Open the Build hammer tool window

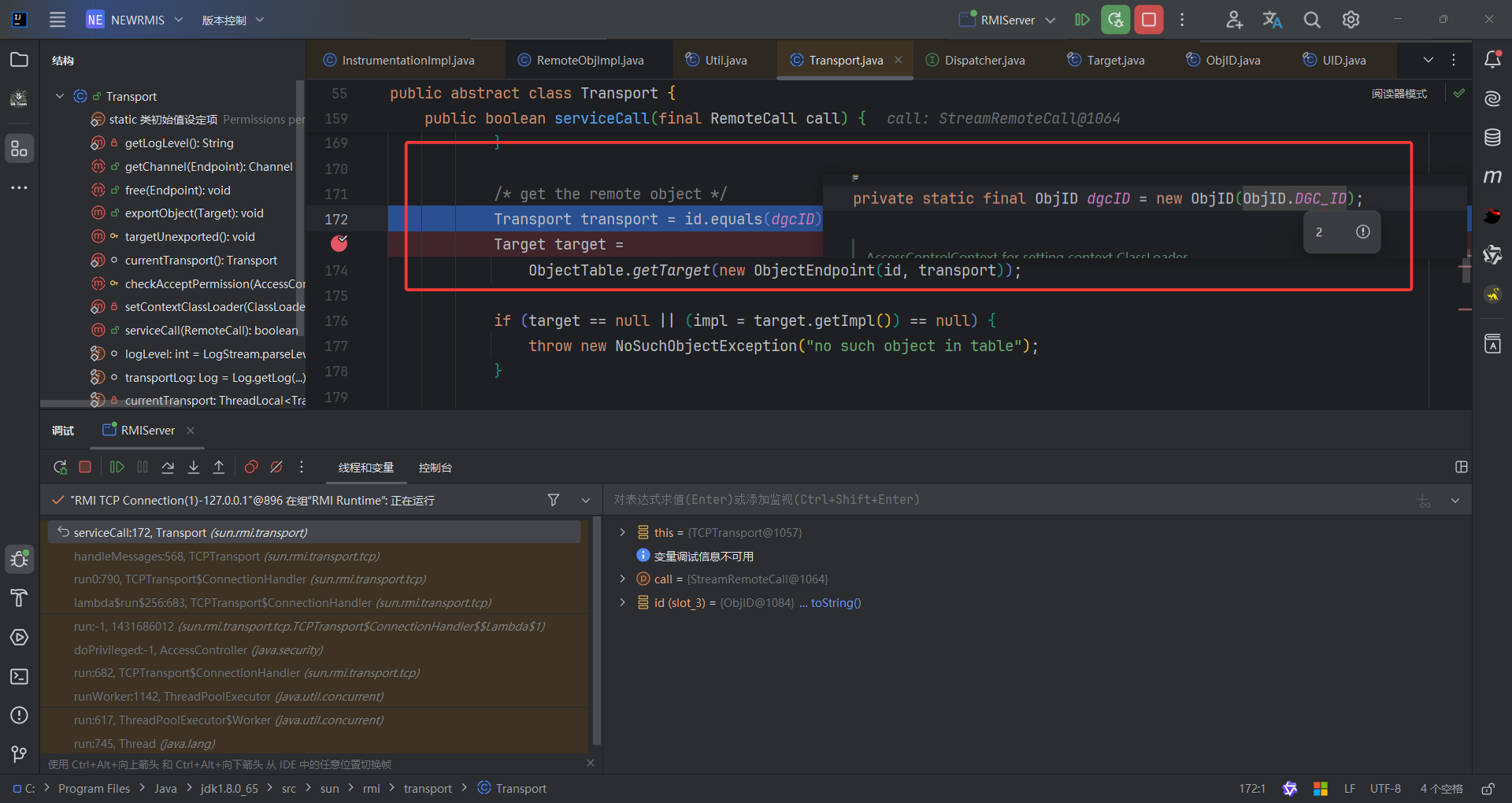pos(19,598)
